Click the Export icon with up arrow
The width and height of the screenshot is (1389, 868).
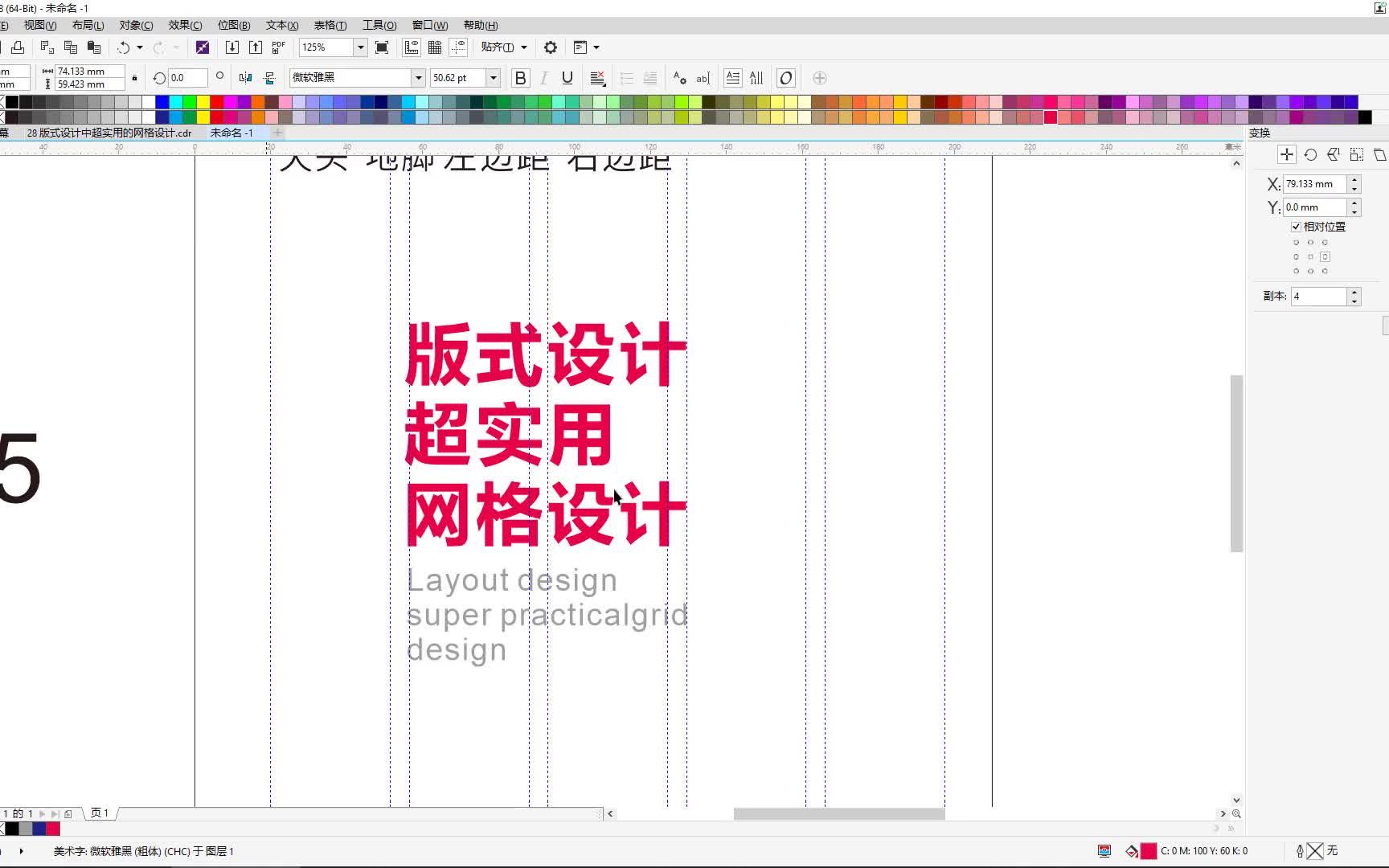255,47
